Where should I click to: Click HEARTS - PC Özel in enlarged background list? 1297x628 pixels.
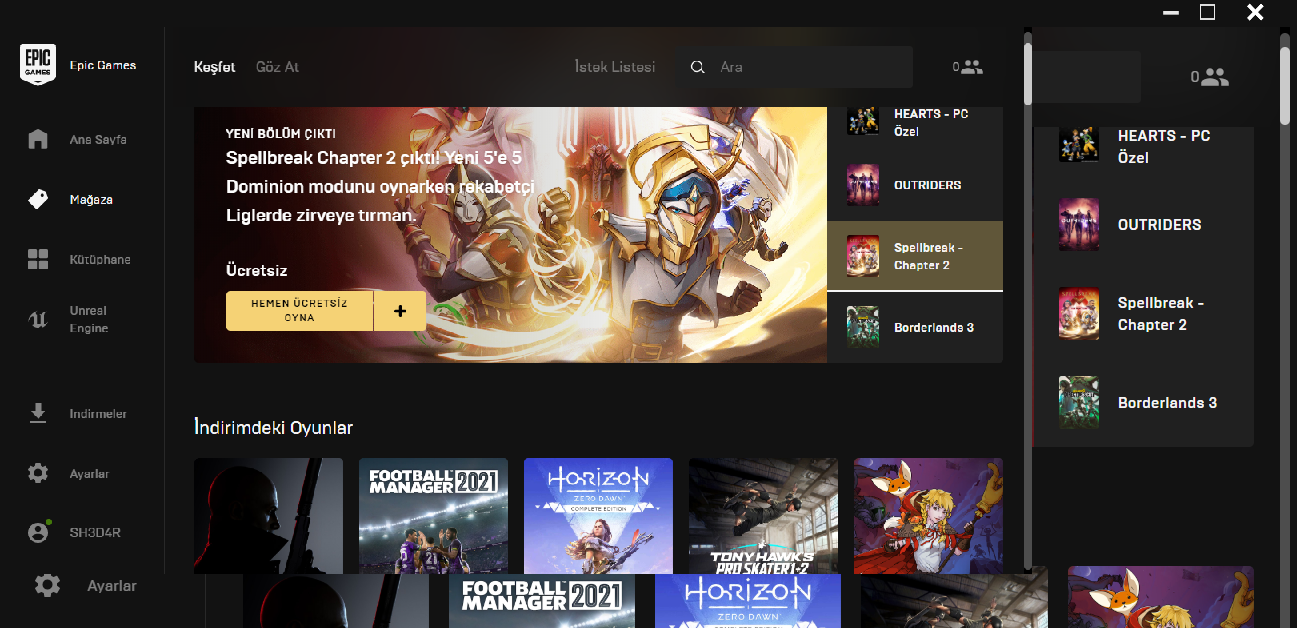(x=1143, y=146)
